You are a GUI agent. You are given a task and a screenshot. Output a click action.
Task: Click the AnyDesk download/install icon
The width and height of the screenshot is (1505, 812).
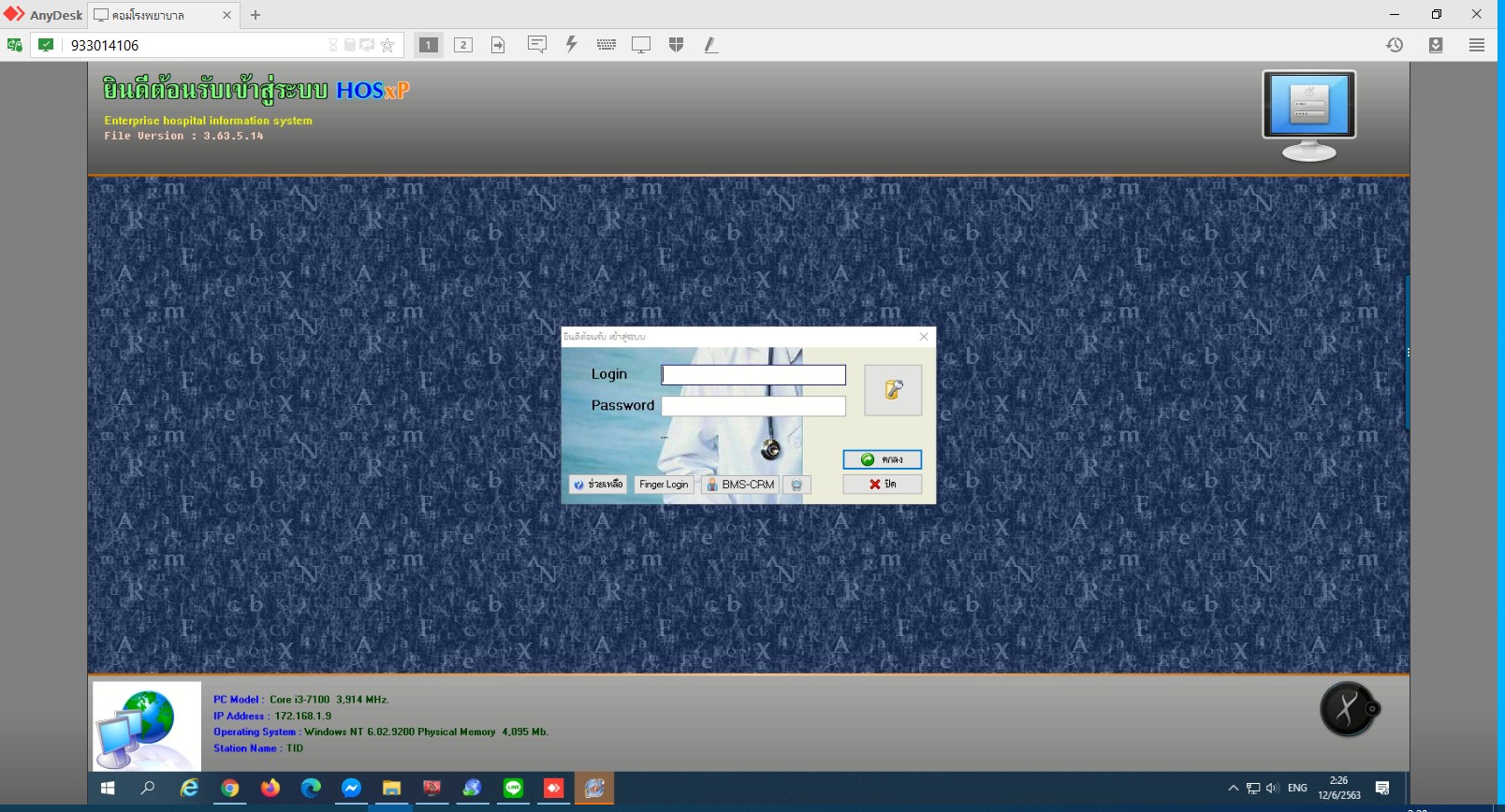(1436, 45)
